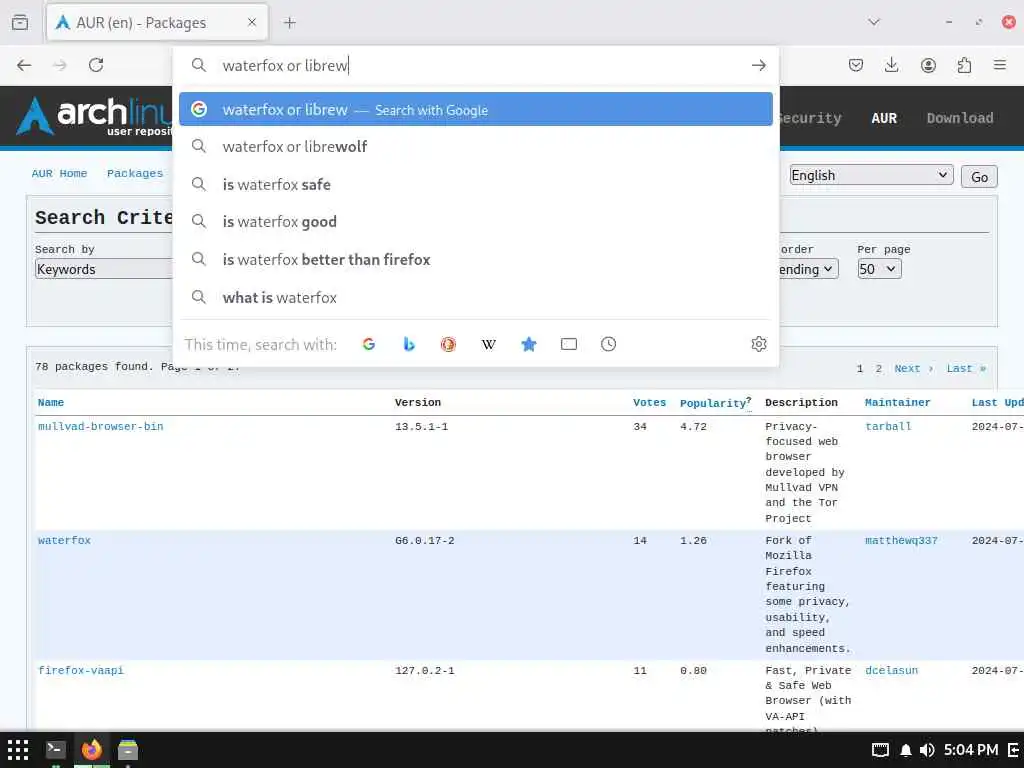The width and height of the screenshot is (1024, 768).
Task: Search this time with Google icon
Action: pos(369,344)
